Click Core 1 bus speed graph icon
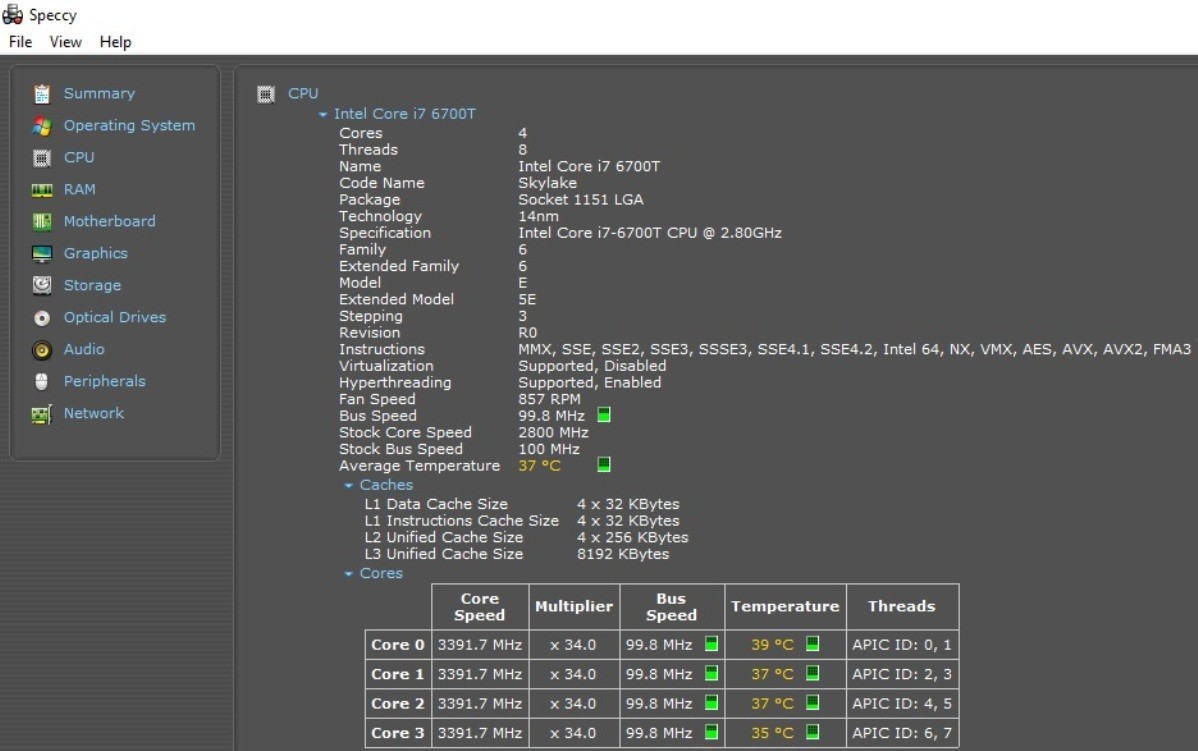 coord(711,673)
